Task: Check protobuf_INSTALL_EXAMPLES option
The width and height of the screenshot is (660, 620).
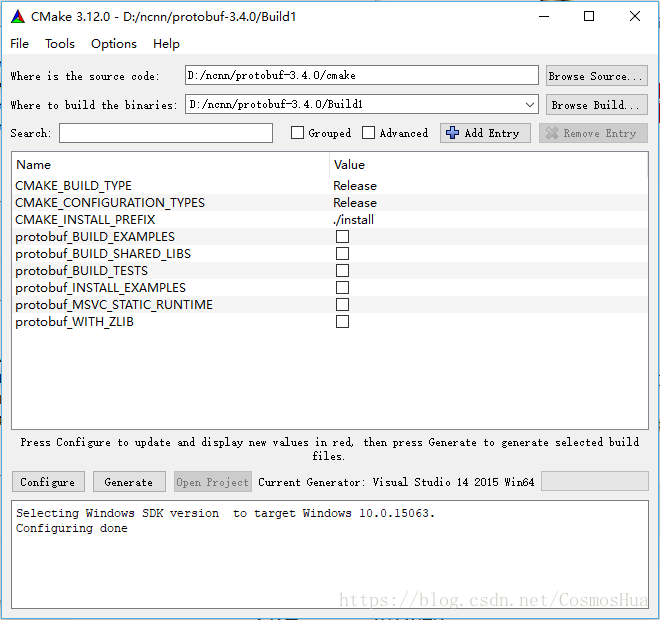Action: tap(342, 287)
